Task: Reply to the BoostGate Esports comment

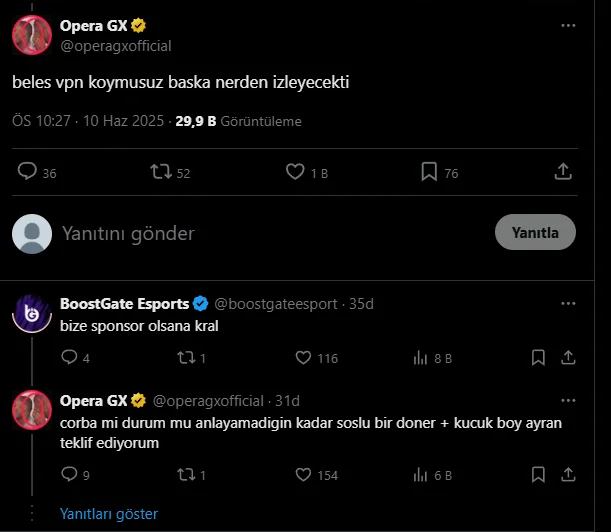Action: [69, 357]
